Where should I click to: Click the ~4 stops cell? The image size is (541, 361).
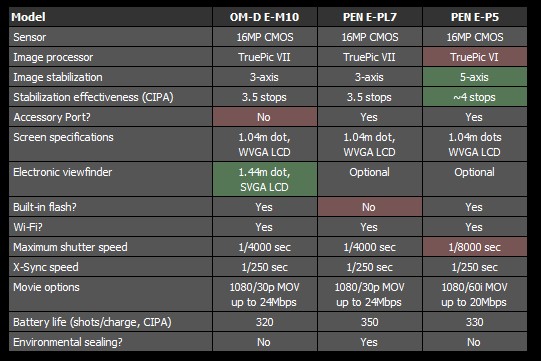click(x=475, y=97)
